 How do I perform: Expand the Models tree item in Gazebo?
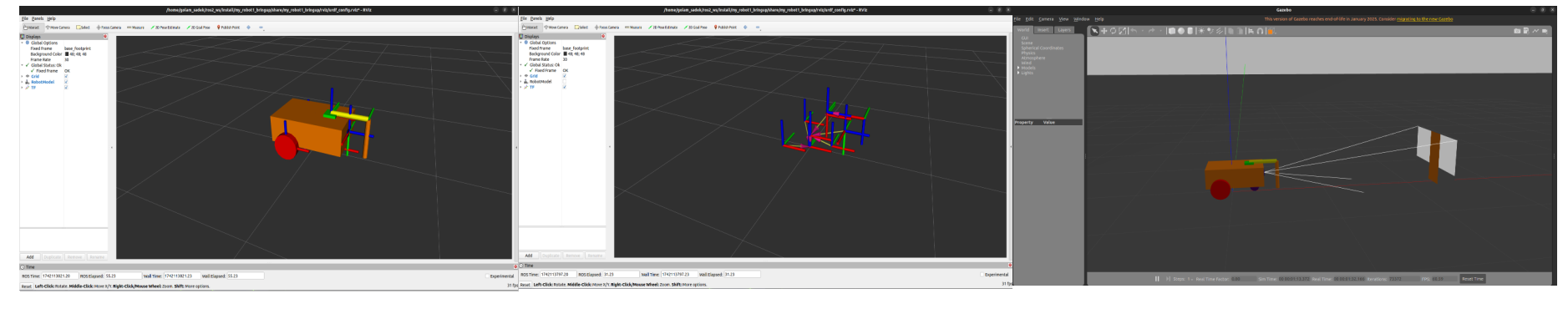tap(1018, 68)
